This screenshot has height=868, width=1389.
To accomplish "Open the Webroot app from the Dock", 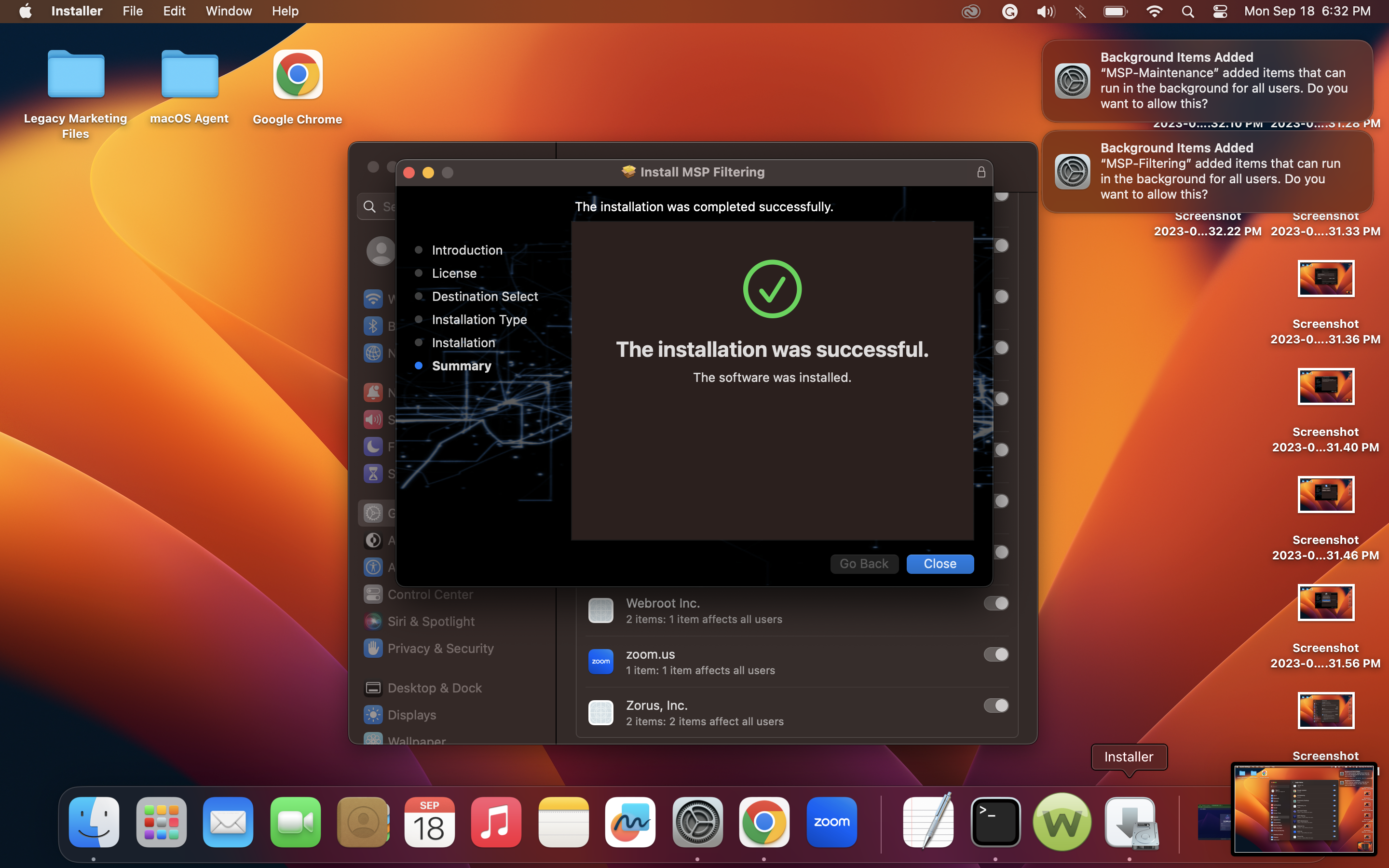I will pyautogui.click(x=1061, y=822).
